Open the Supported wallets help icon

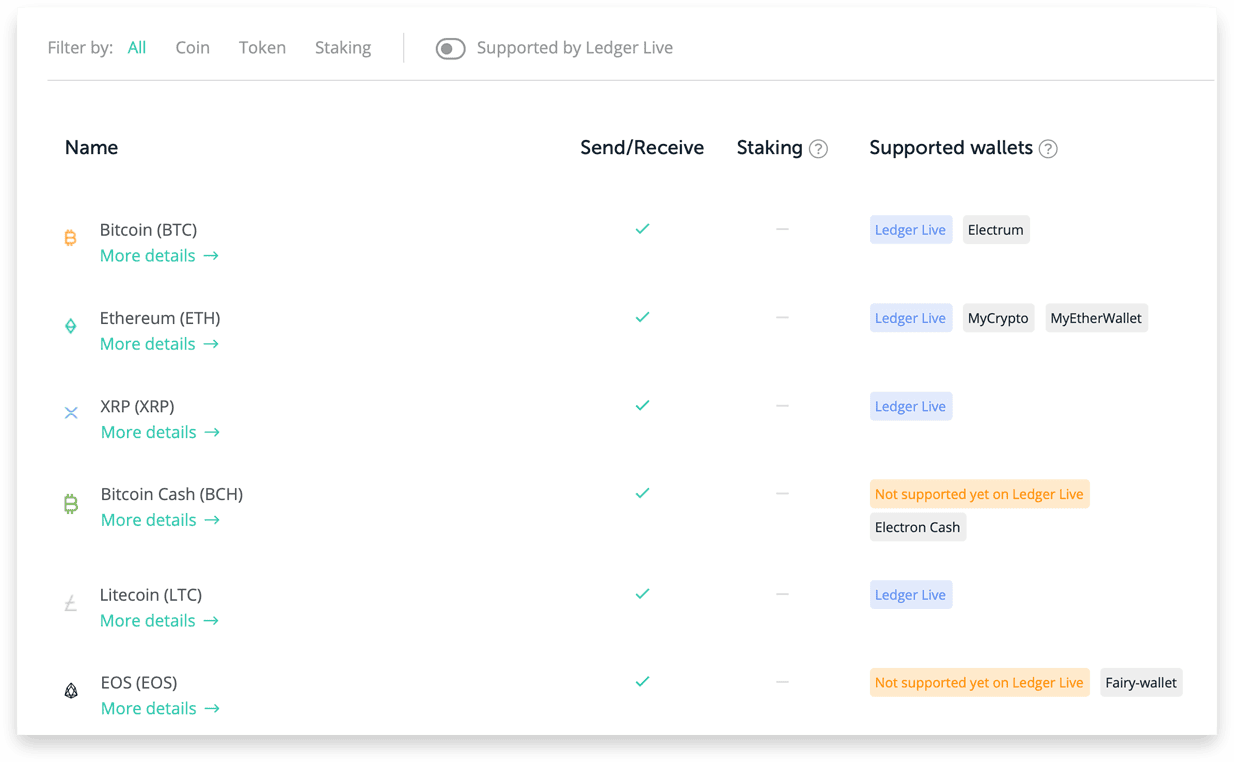[1048, 149]
